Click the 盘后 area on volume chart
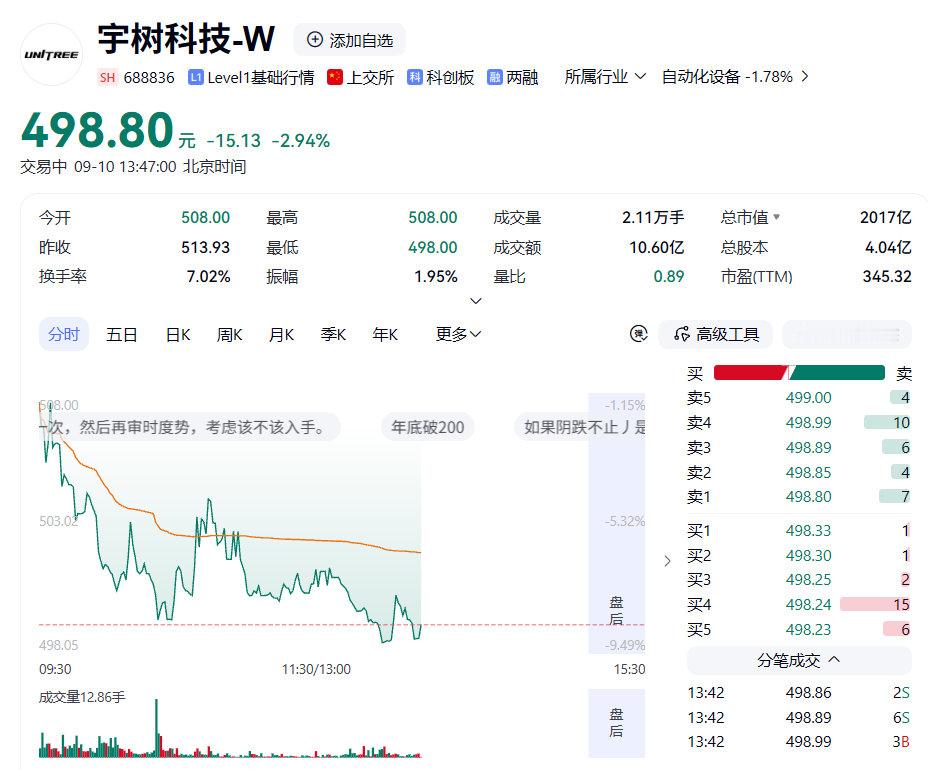This screenshot has height=770, width=928. tap(616, 722)
